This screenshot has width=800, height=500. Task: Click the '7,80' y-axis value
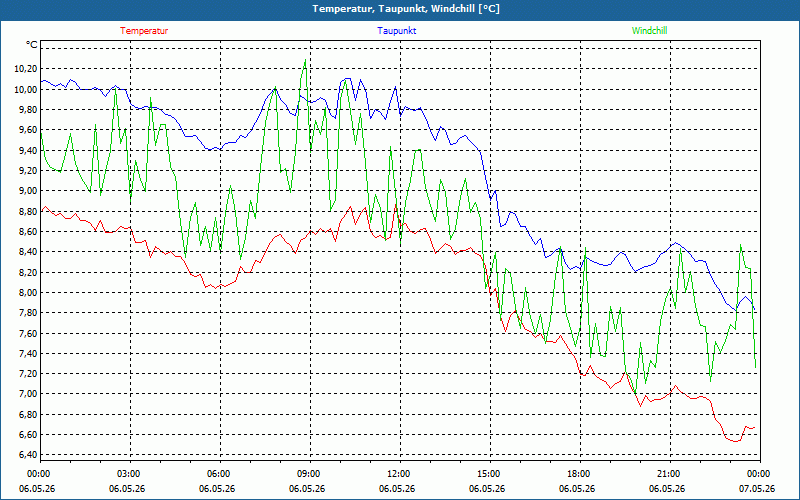tap(29, 313)
